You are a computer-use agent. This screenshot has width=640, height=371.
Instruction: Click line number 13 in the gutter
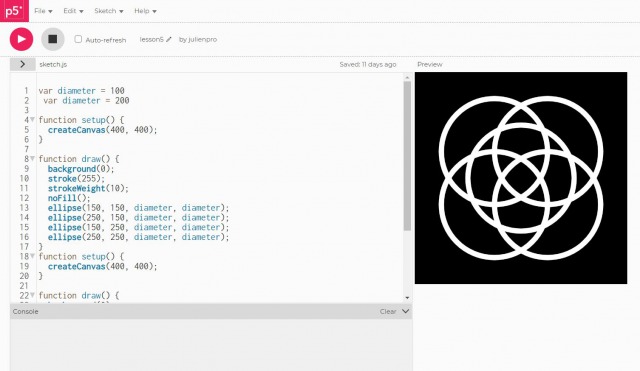pos(24,208)
